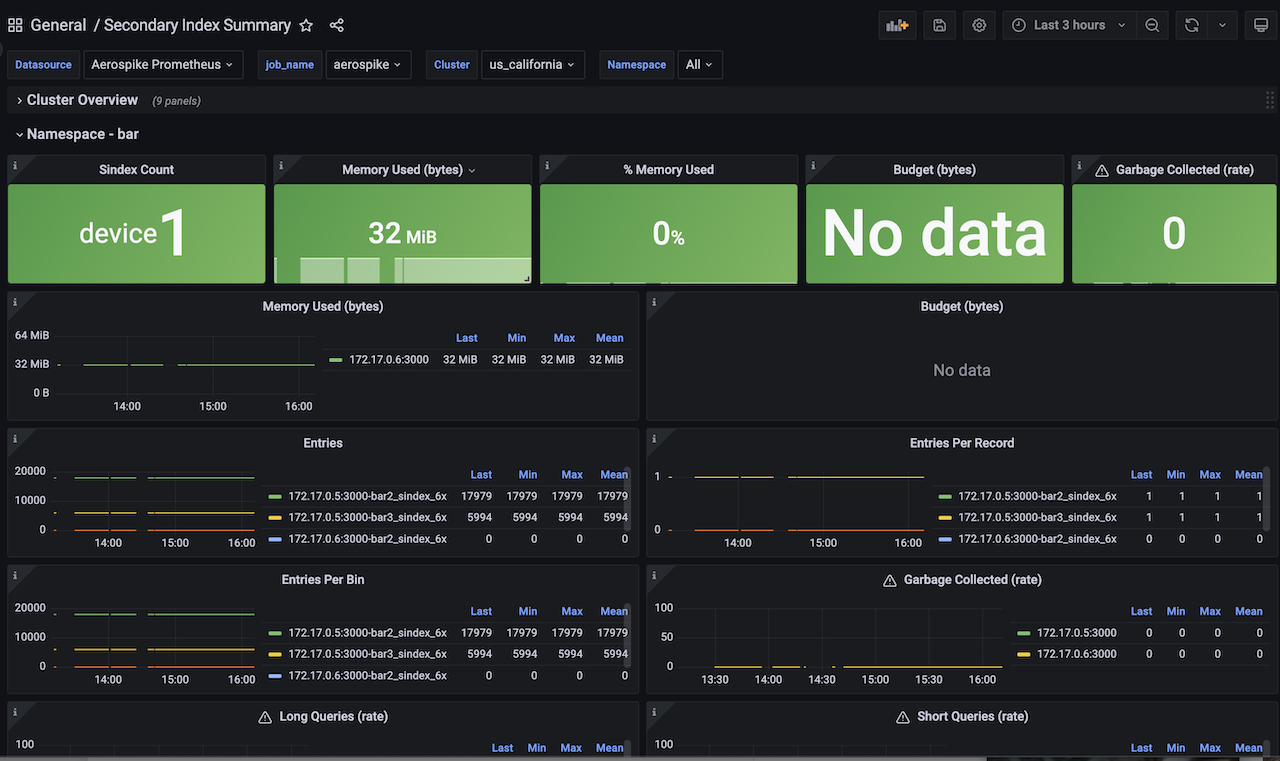Click the Save dashboard icon
The image size is (1280, 761).
tap(939, 25)
